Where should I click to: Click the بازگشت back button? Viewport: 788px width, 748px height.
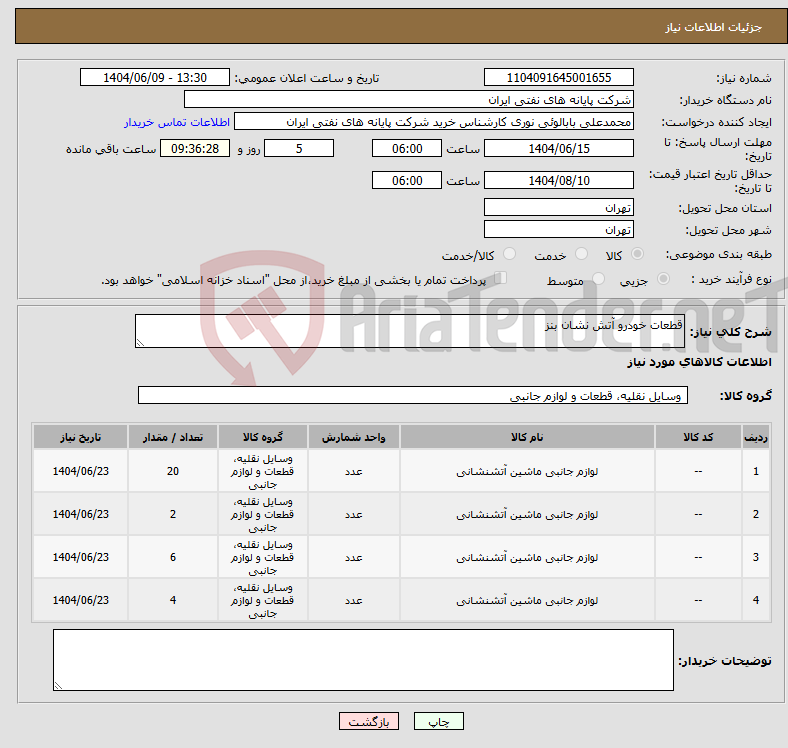click(x=369, y=721)
